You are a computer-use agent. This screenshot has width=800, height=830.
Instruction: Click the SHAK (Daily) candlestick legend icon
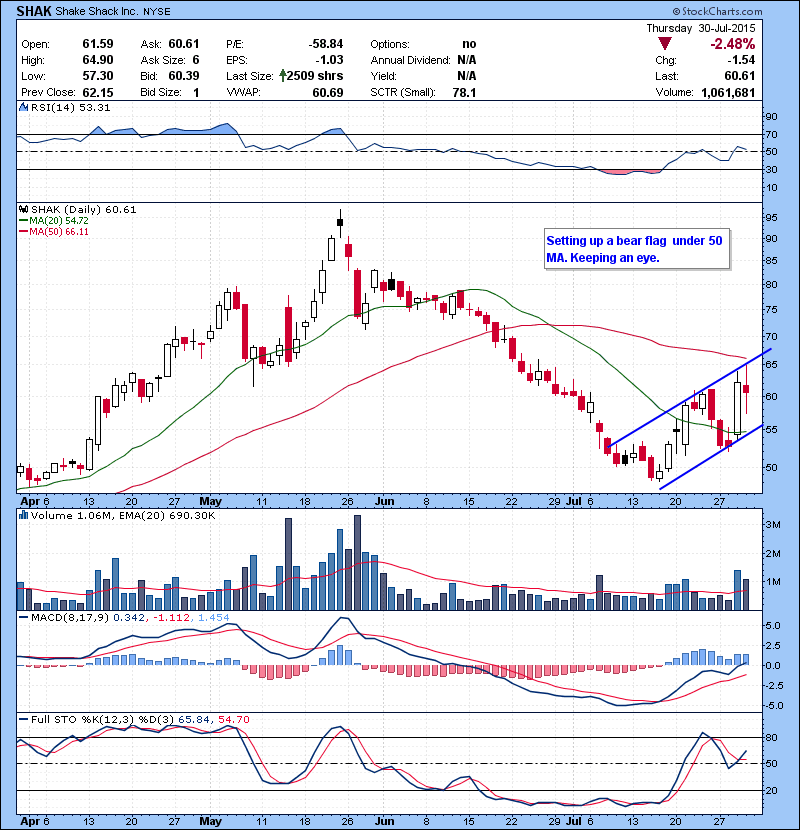click(x=23, y=209)
